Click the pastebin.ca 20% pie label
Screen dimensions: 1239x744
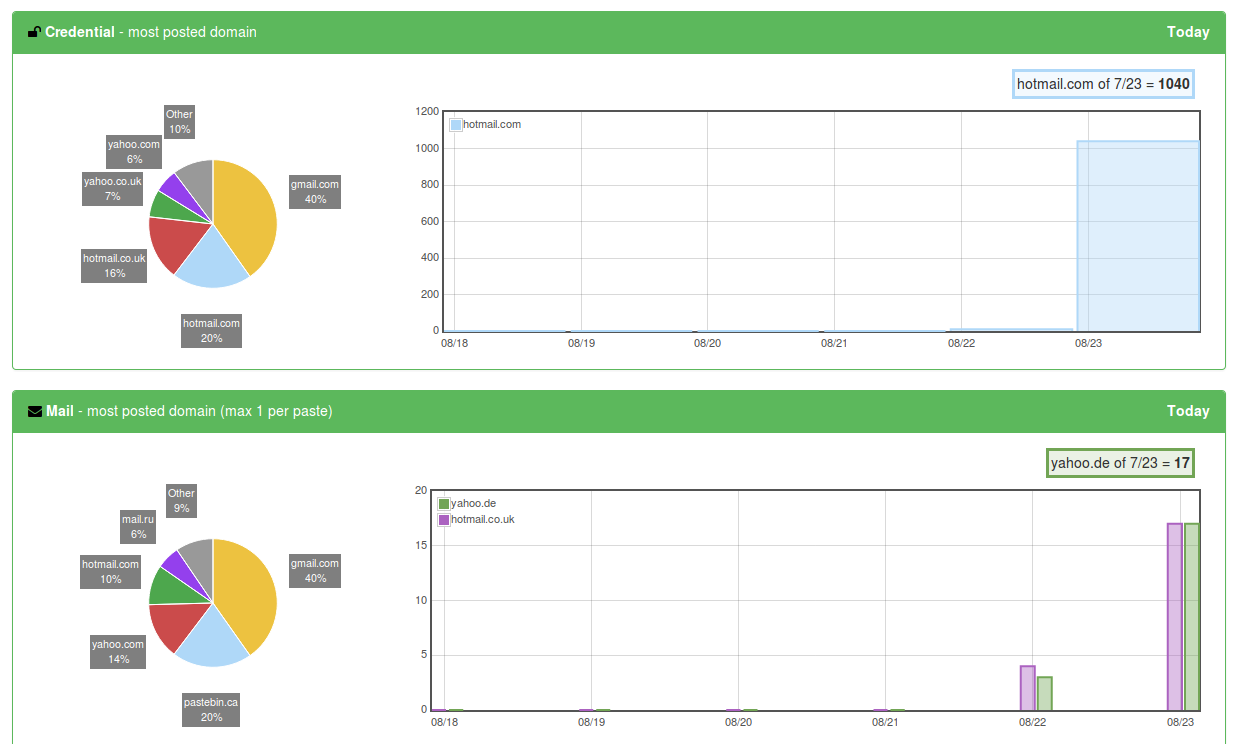pos(211,710)
